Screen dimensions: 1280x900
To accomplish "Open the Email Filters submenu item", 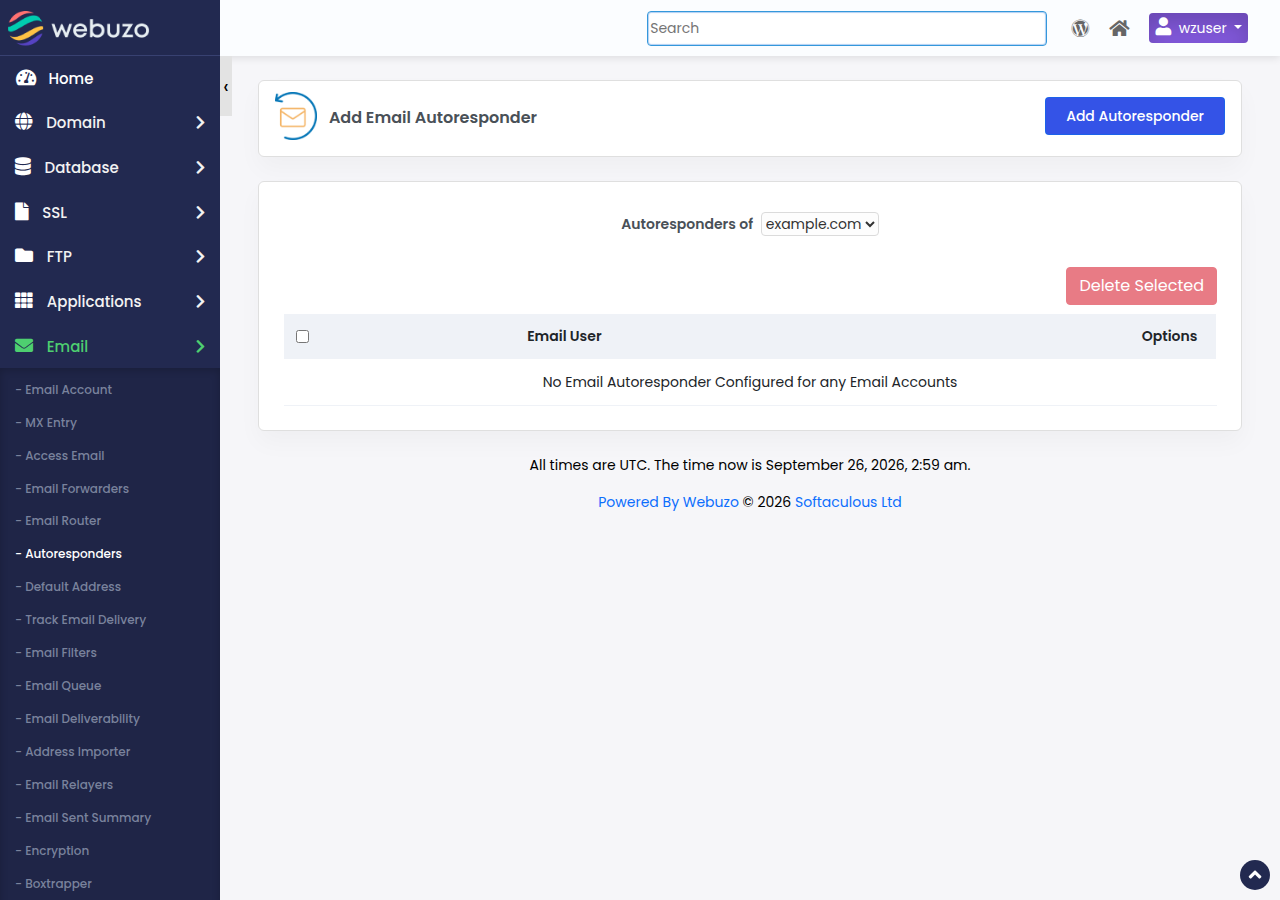I will point(56,653).
